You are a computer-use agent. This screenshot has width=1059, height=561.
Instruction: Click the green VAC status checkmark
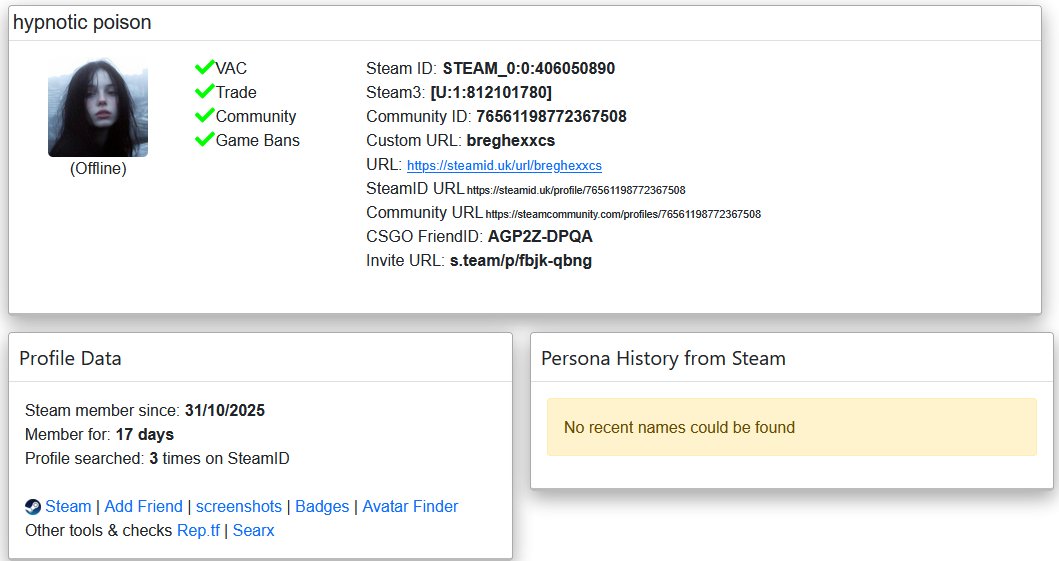coord(205,67)
